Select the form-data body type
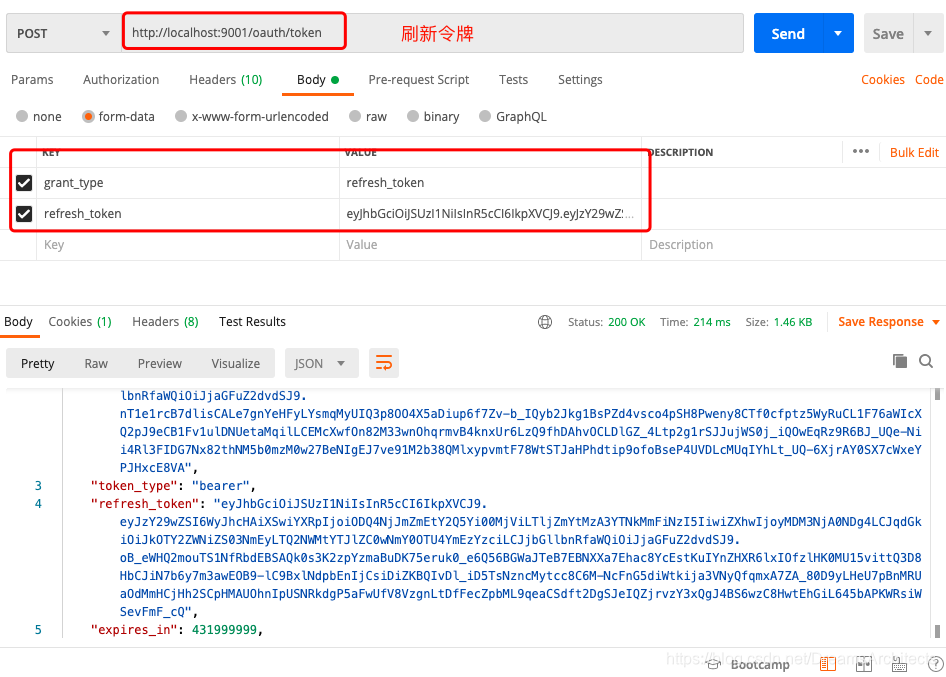Screen dimensions: 946x677 tap(88, 116)
